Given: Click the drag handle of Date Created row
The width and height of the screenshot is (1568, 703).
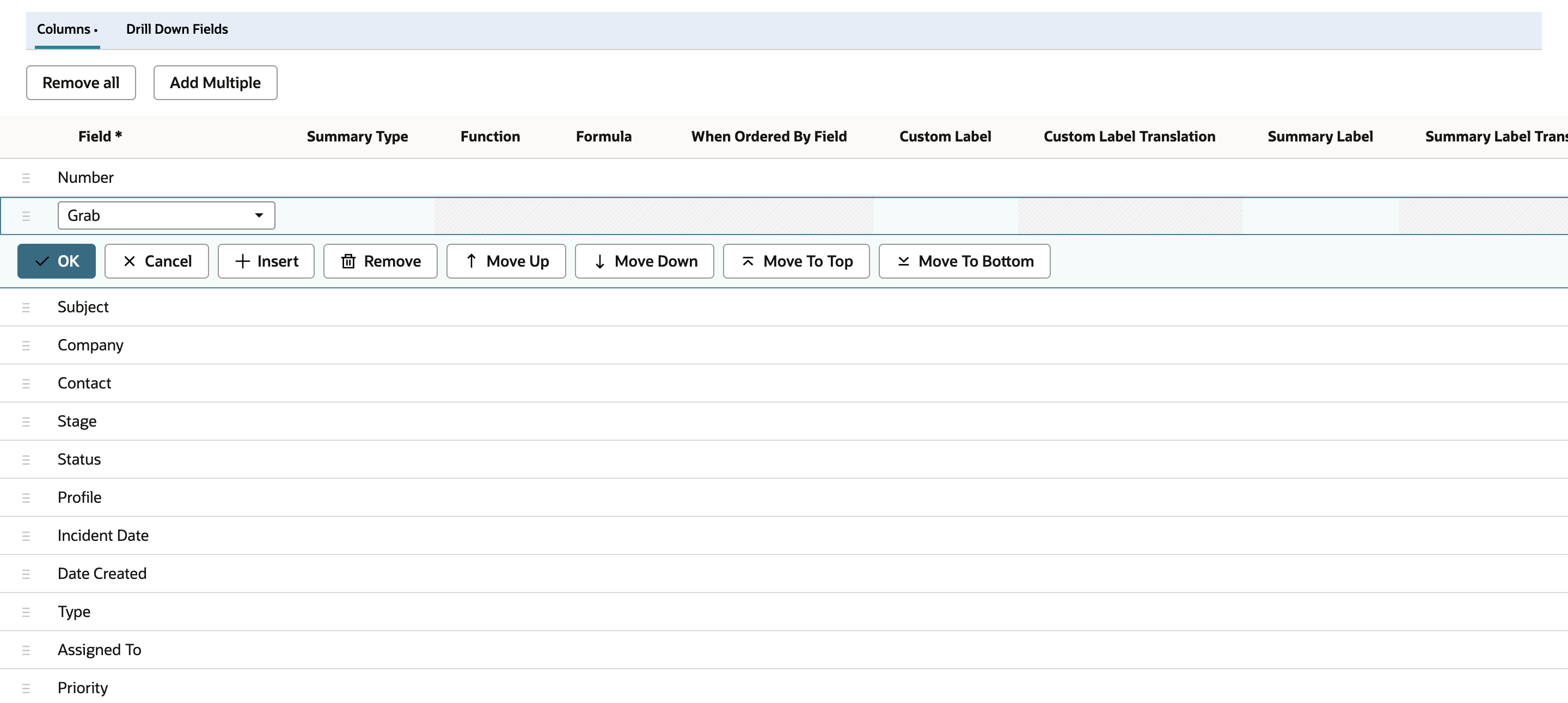Looking at the screenshot, I should [x=26, y=574].
